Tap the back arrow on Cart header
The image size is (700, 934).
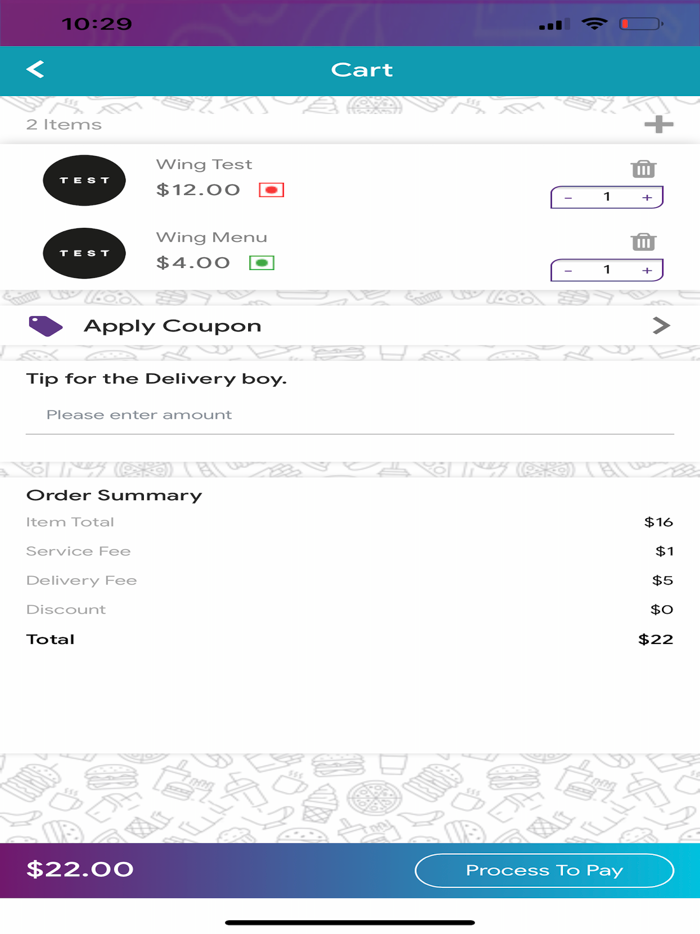(35, 70)
